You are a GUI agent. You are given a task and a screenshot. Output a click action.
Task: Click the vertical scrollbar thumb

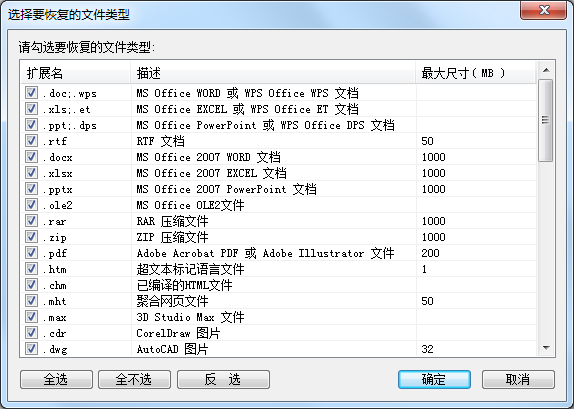546,120
